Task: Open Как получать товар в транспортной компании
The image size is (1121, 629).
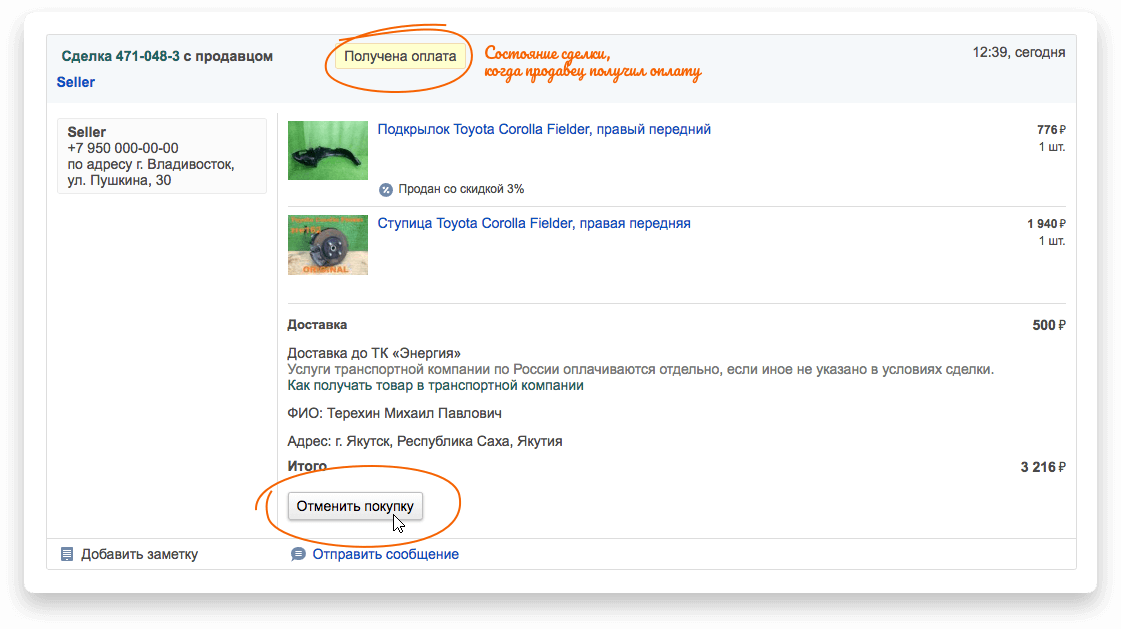Action: point(435,385)
